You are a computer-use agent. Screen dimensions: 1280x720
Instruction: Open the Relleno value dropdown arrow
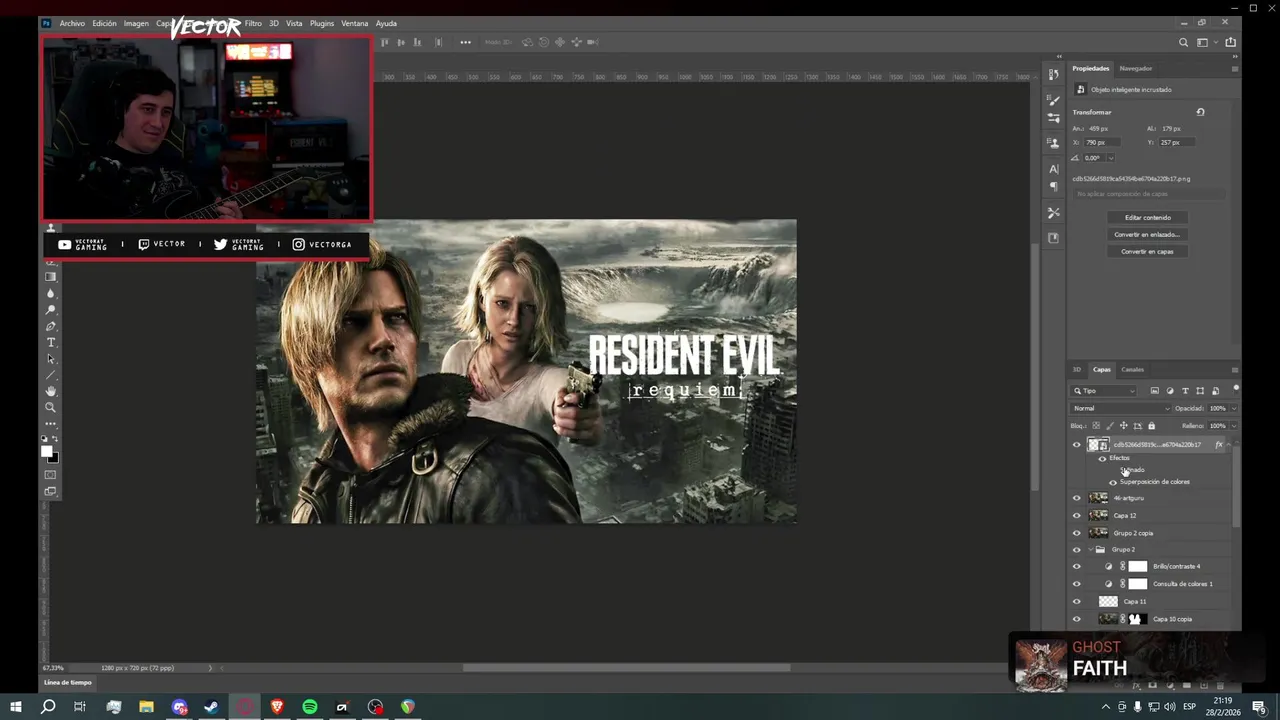1234,426
